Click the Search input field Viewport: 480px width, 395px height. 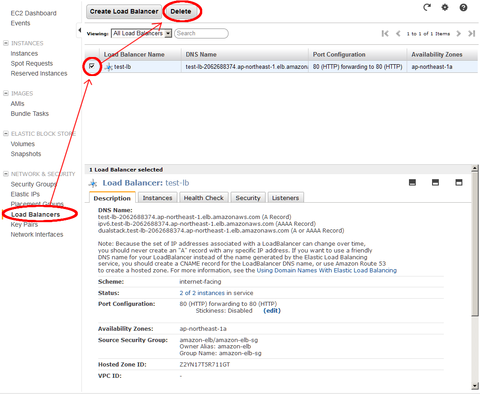pyautogui.click(x=201, y=33)
